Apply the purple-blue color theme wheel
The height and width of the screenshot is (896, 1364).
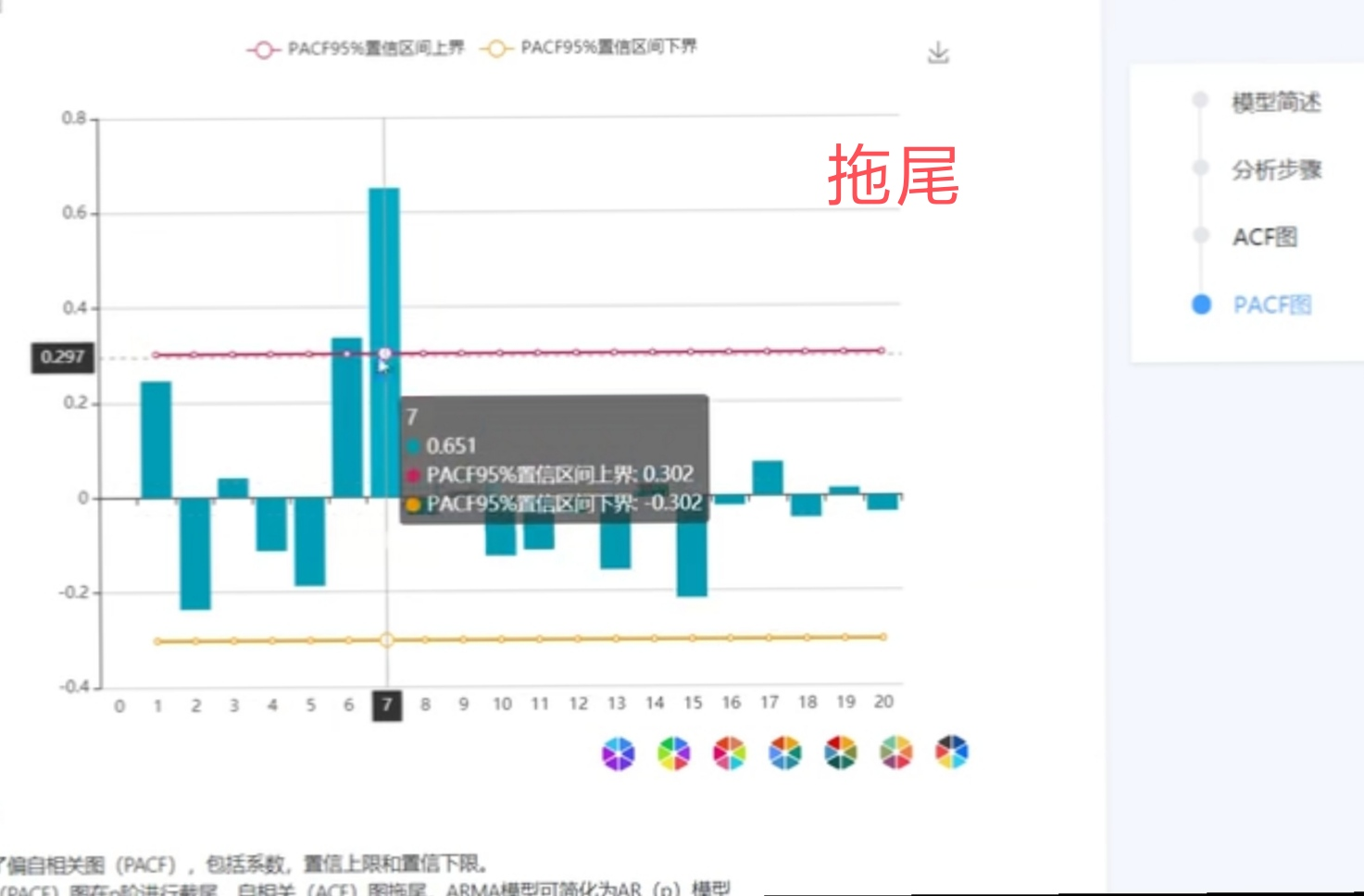point(619,753)
